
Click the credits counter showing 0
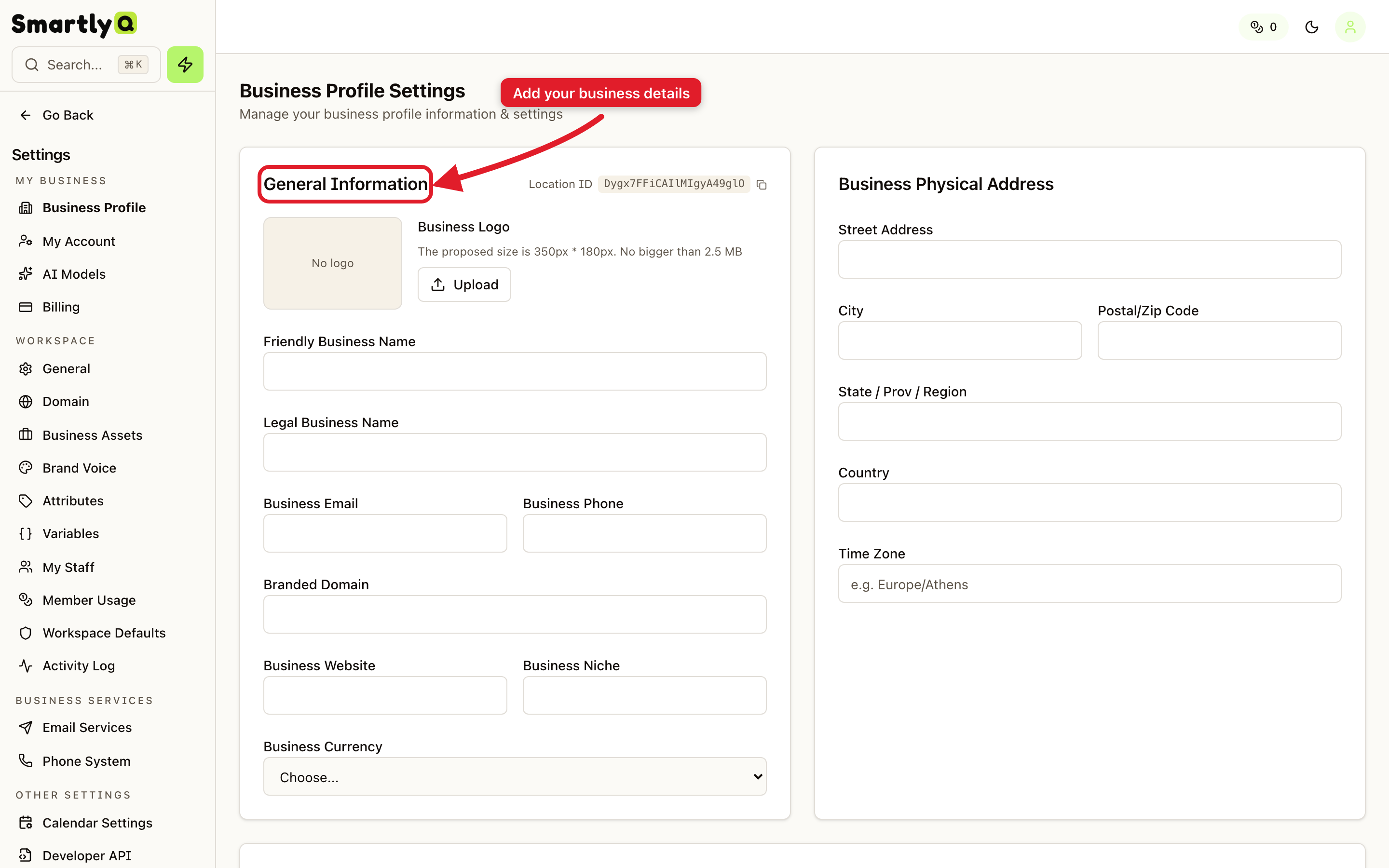click(1263, 27)
